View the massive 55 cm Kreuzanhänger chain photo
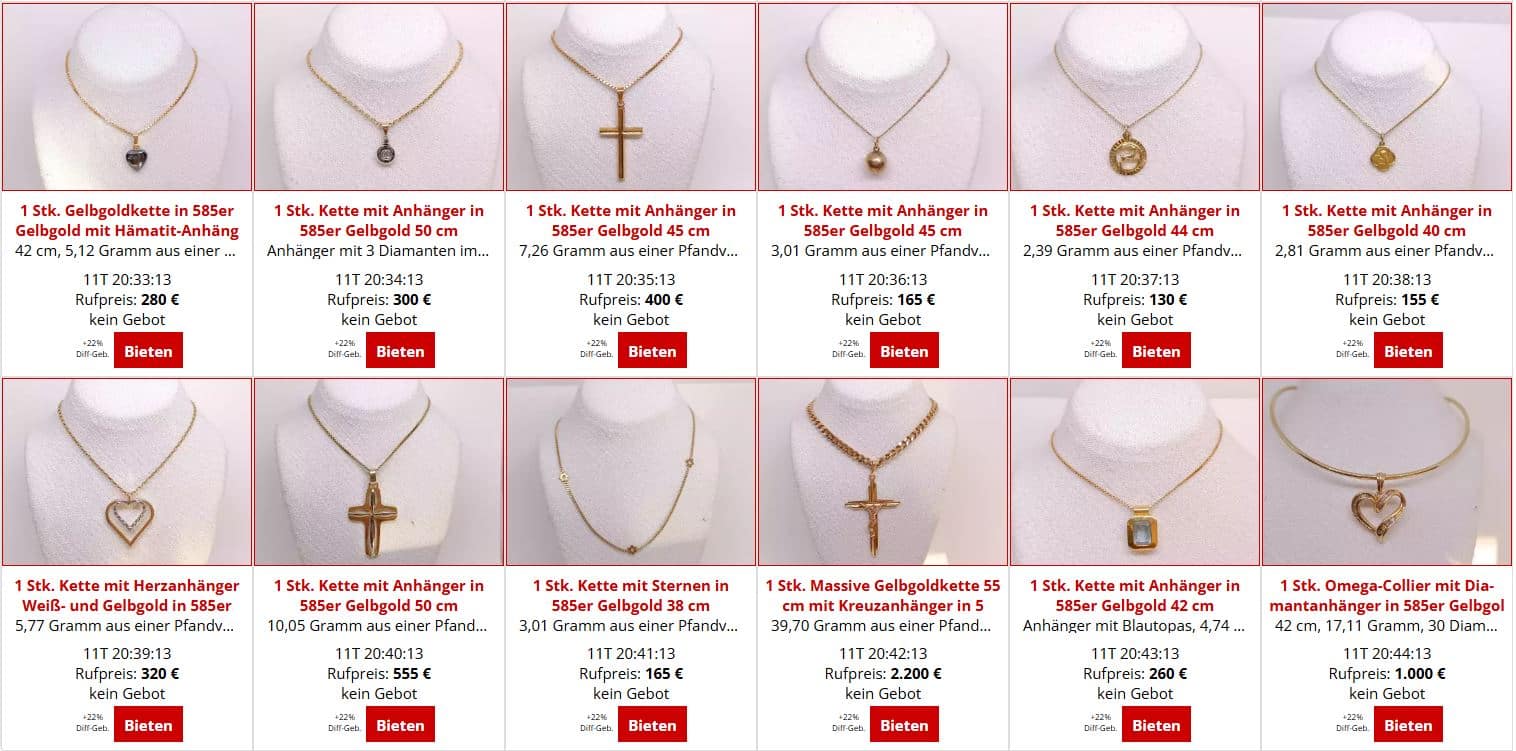The image size is (1516, 751). (883, 472)
